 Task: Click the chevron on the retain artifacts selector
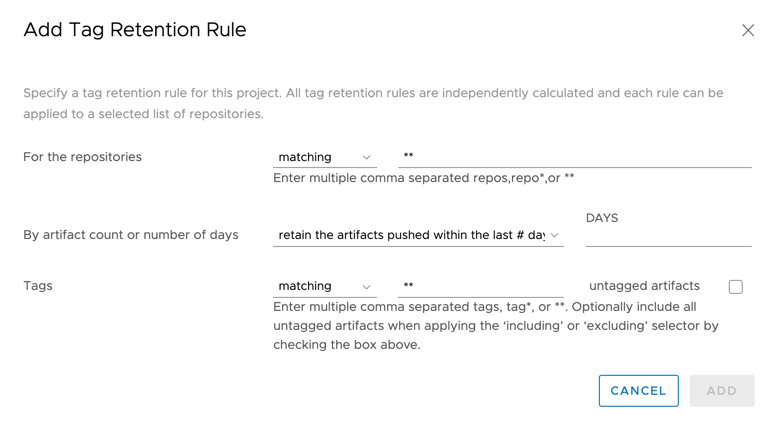point(554,236)
